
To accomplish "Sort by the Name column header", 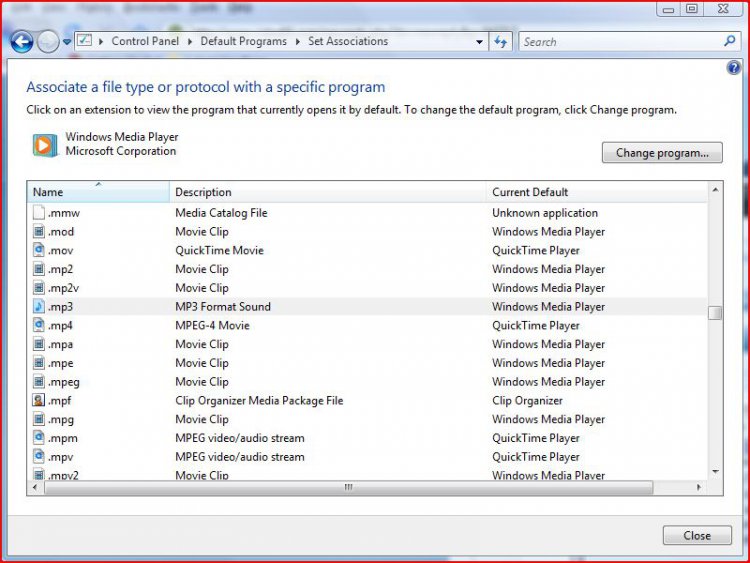I will 98,192.
